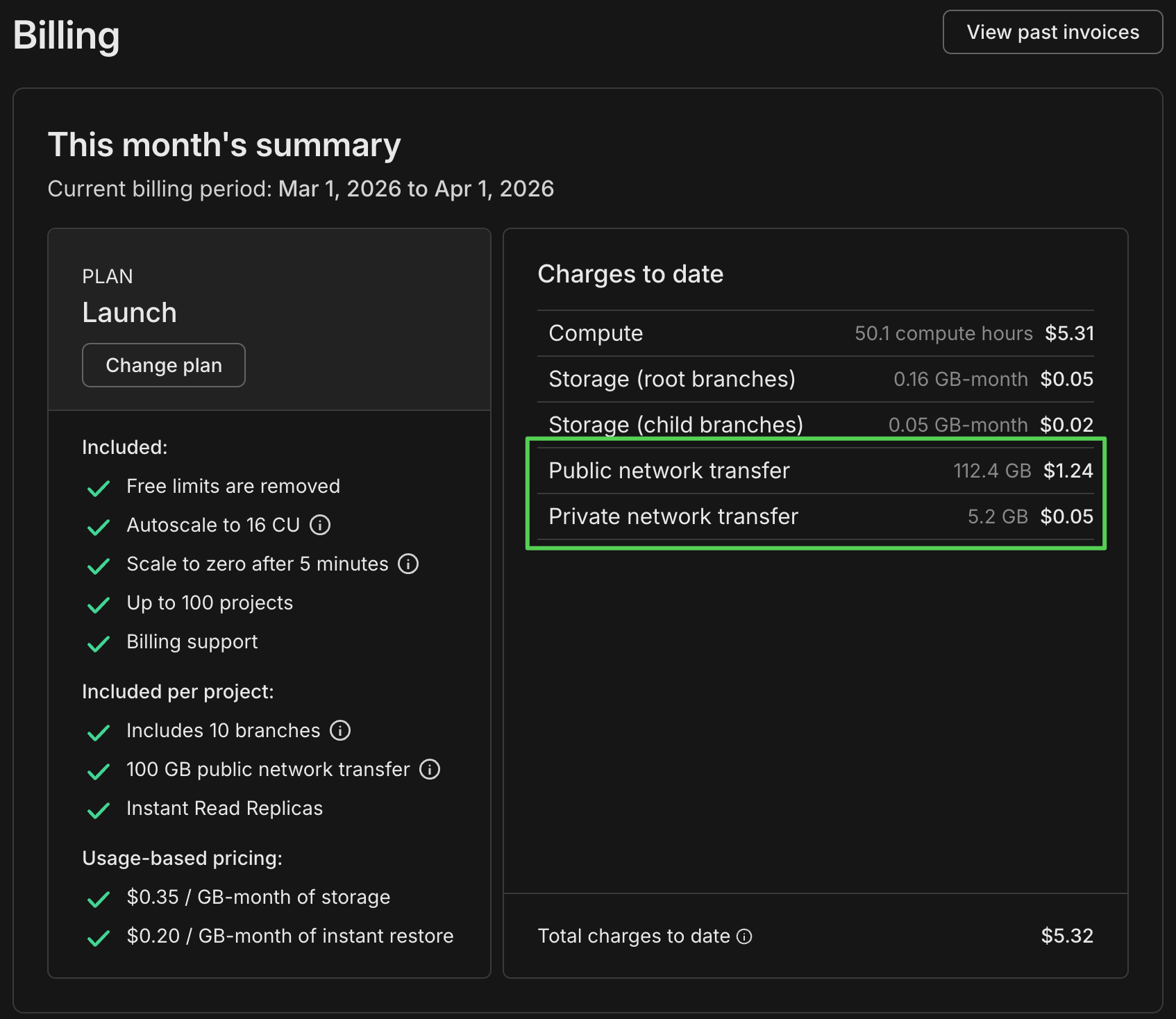Click the Billing page title
The width and height of the screenshot is (1176, 1019).
click(67, 35)
